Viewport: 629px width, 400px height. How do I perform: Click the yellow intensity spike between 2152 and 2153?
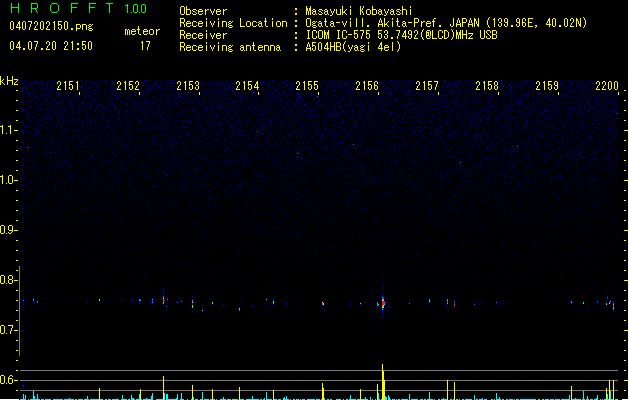(x=163, y=388)
